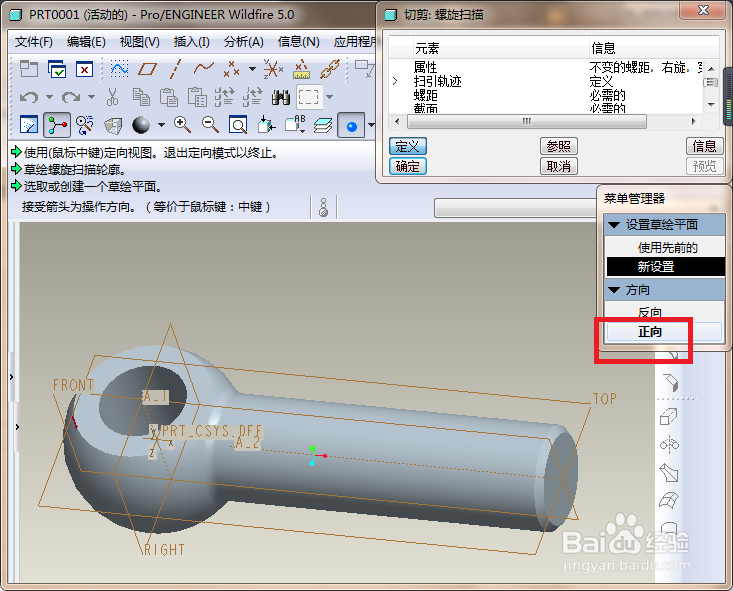Click the Repaint screen icon
Screen dimensions: 733x591
pyautogui.click(x=29, y=125)
